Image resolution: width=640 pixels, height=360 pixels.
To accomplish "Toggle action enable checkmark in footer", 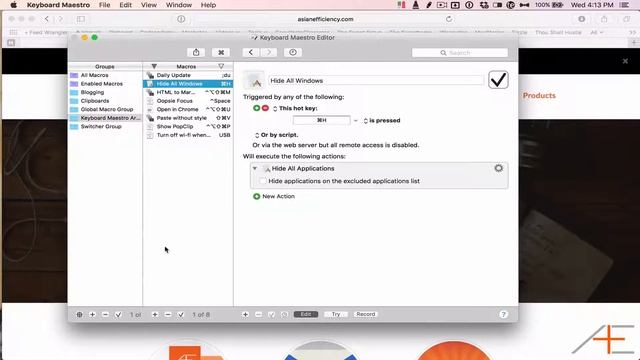I will [271, 314].
